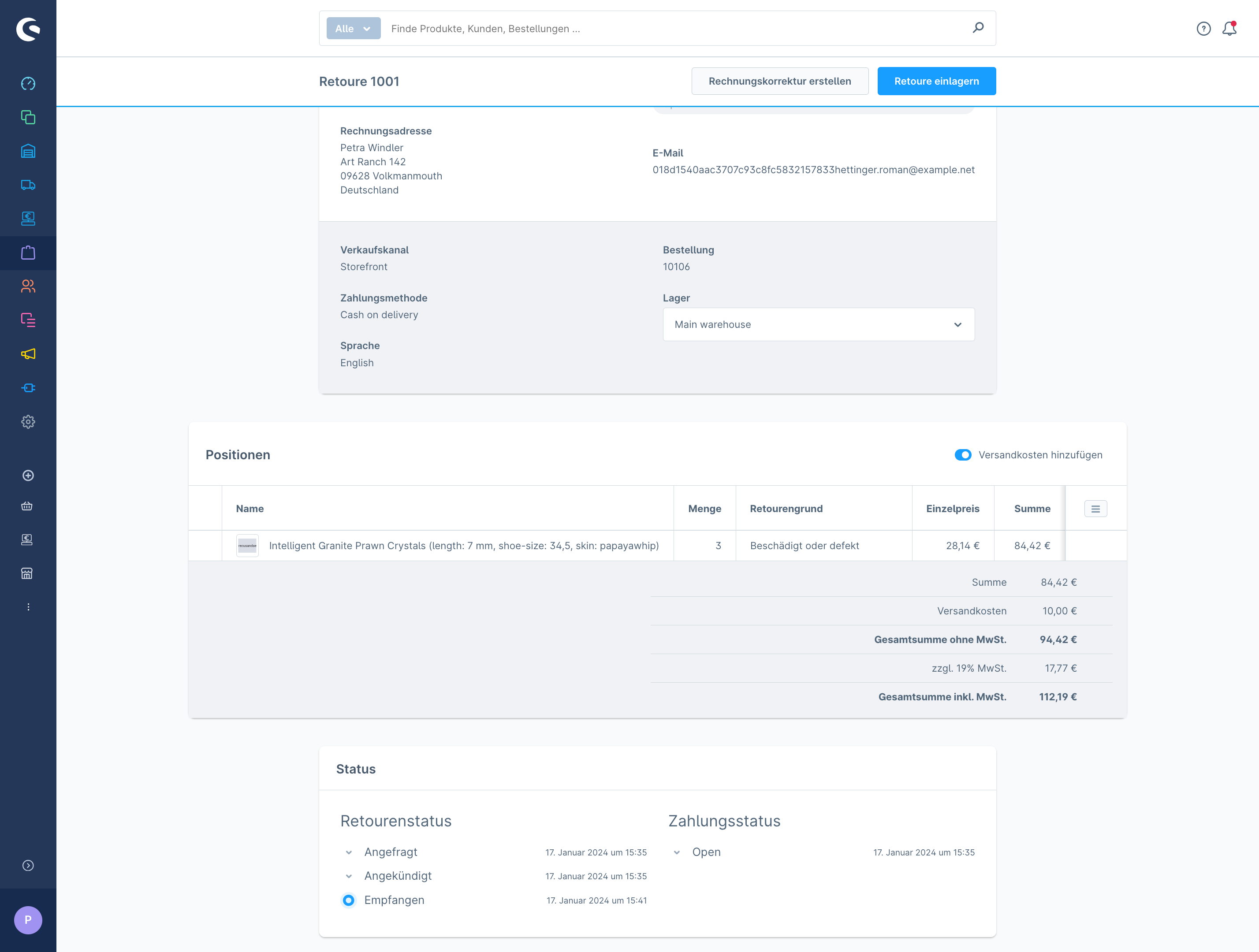
Task: Click the zzgl. 19% MwSt. 17,77 € value
Action: [x=1061, y=668]
